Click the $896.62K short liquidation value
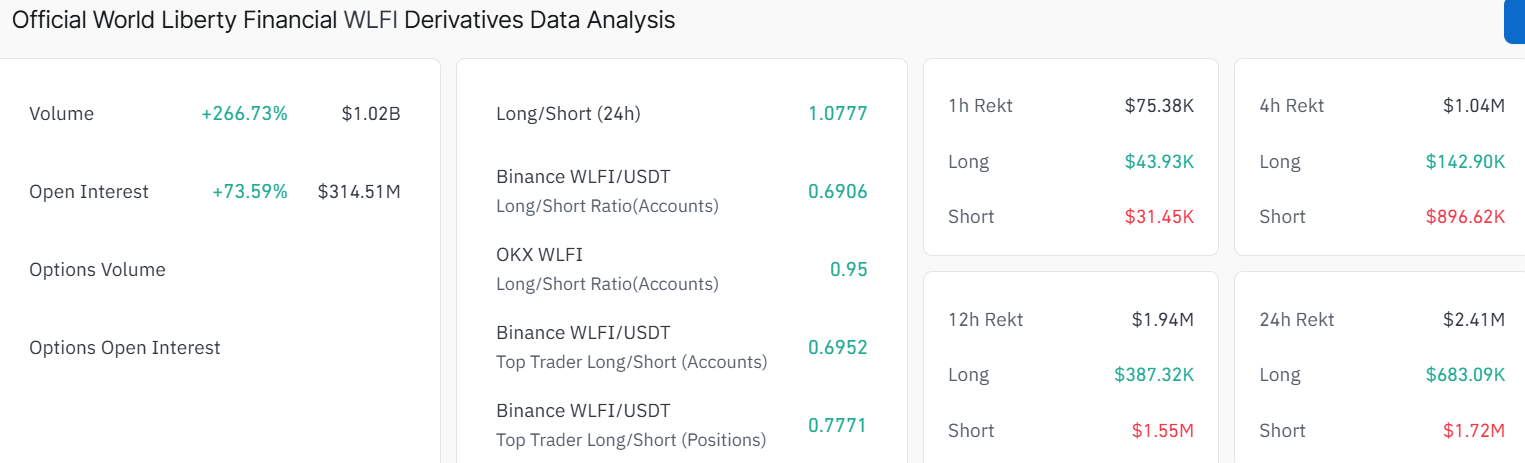 1465,217
